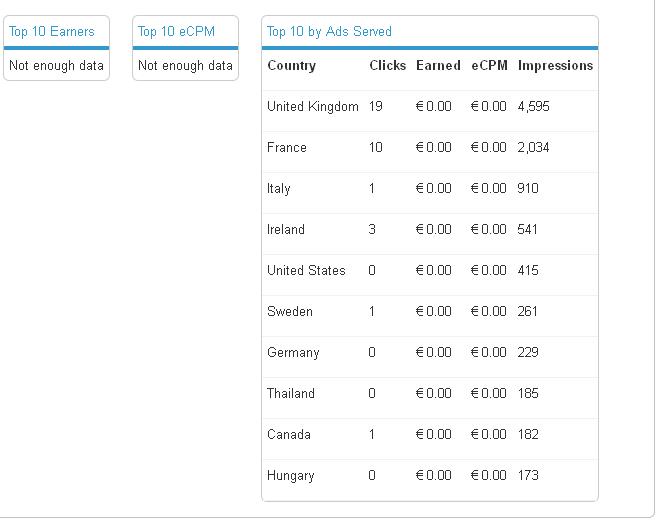This screenshot has height=528, width=659.
Task: Click the Sweden country entry
Action: pos(290,311)
